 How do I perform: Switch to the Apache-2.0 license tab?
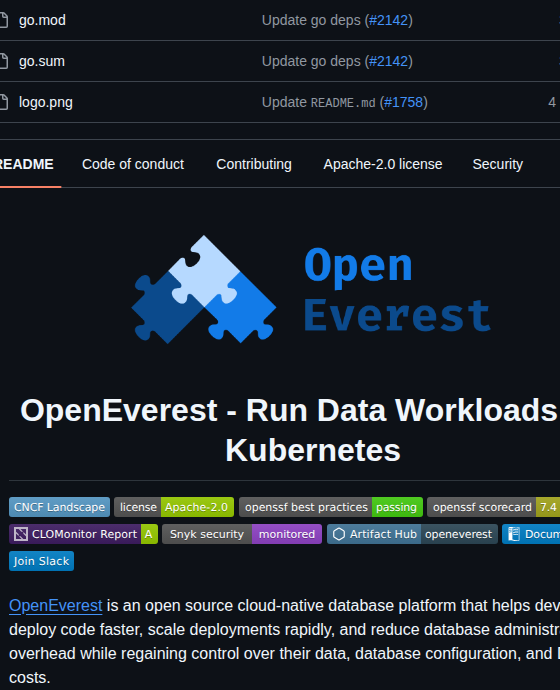[383, 164]
